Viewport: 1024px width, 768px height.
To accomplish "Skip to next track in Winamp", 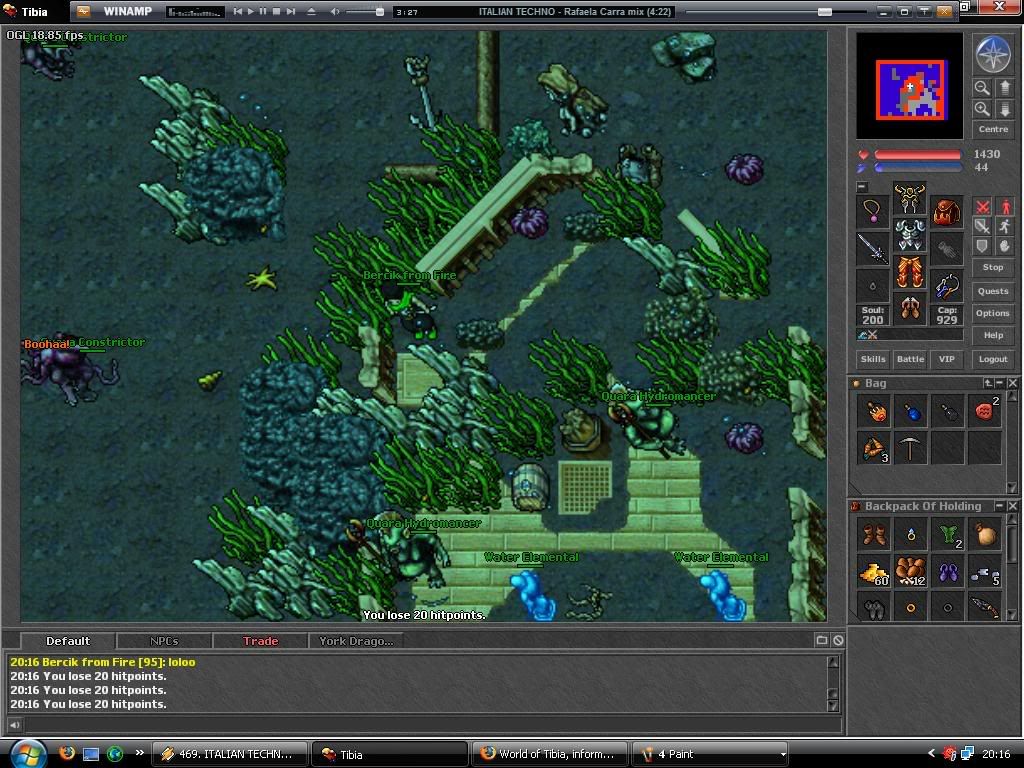I will click(x=291, y=11).
